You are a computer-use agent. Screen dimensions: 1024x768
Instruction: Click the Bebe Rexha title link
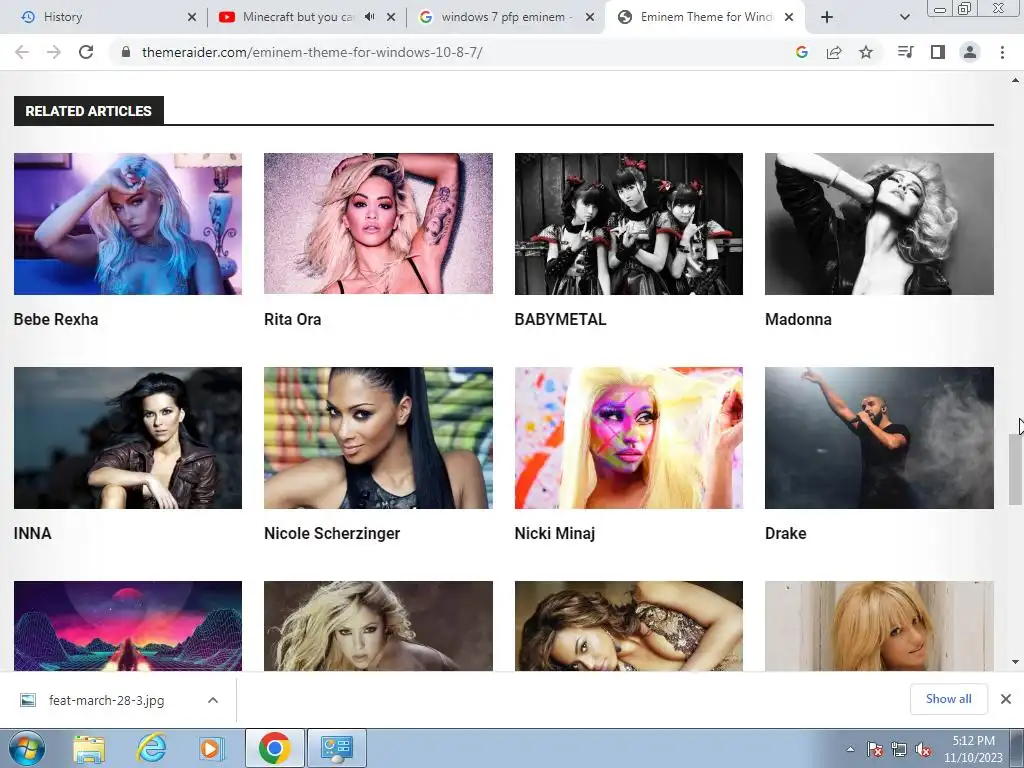(x=56, y=319)
